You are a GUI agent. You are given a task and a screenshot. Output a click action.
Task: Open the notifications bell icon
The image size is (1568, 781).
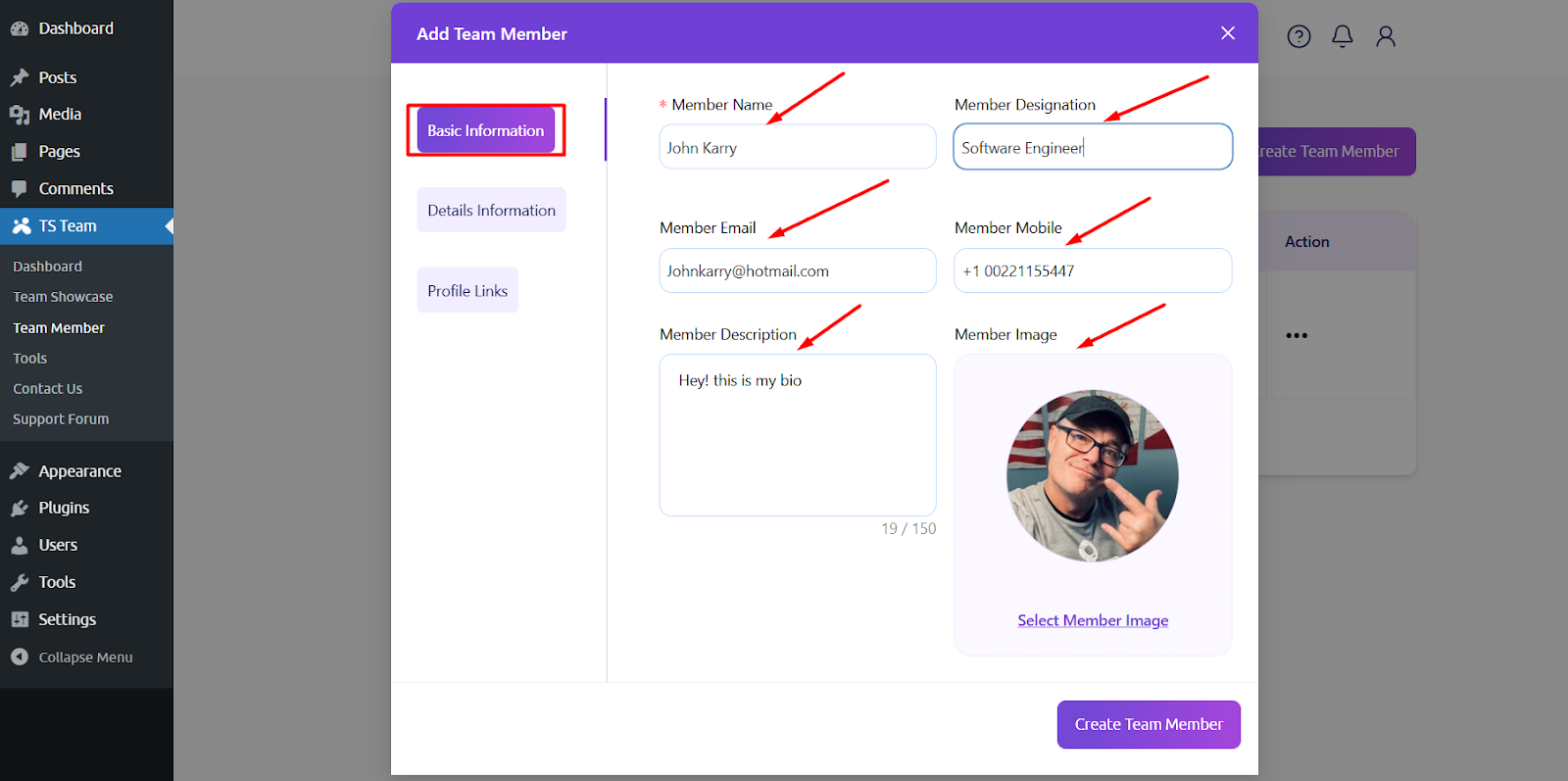1342,36
